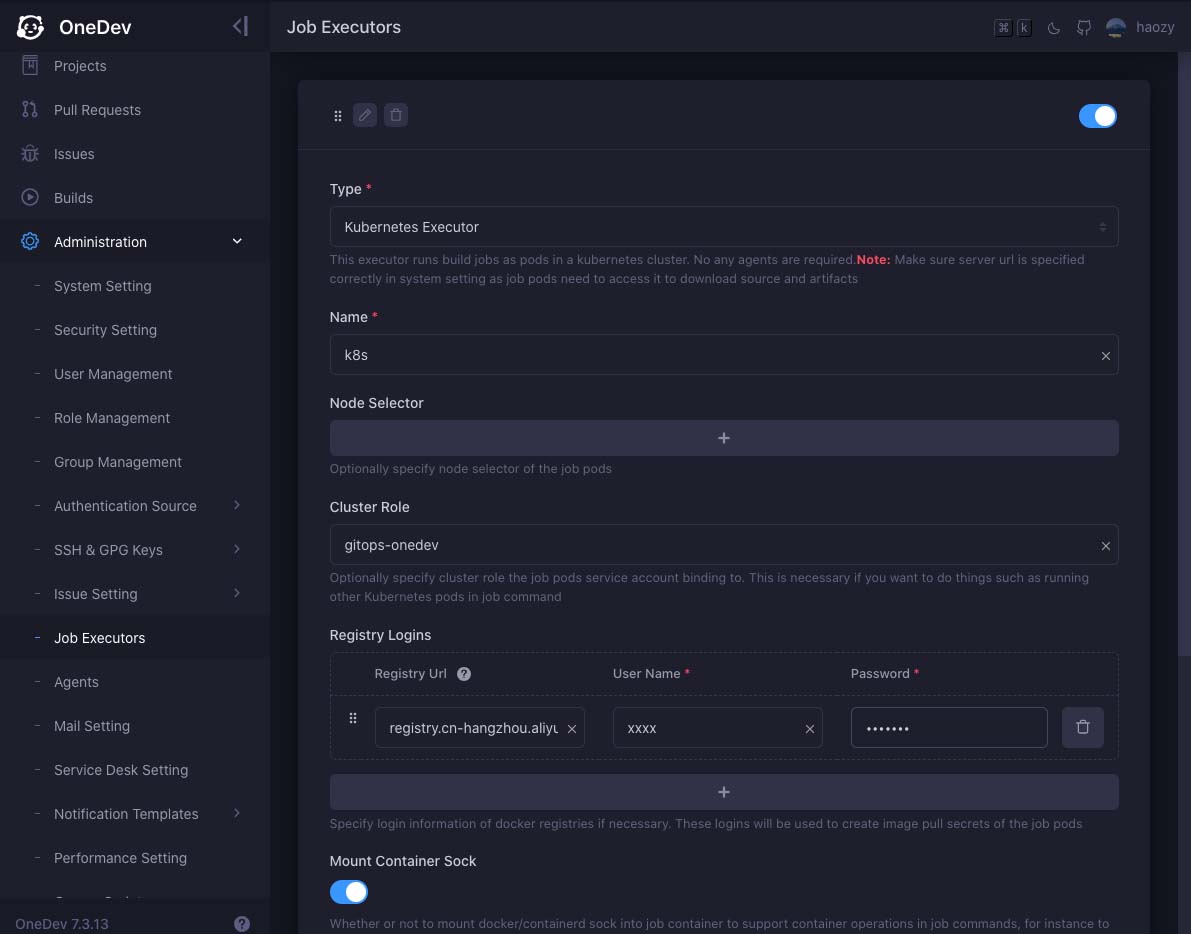
Task: Toggle the Mount Container Sock switch
Action: click(349, 892)
